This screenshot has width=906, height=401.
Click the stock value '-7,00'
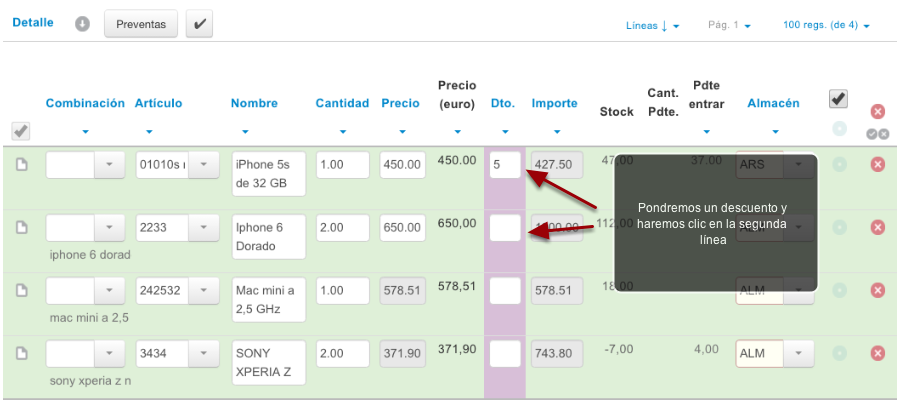[x=617, y=349]
